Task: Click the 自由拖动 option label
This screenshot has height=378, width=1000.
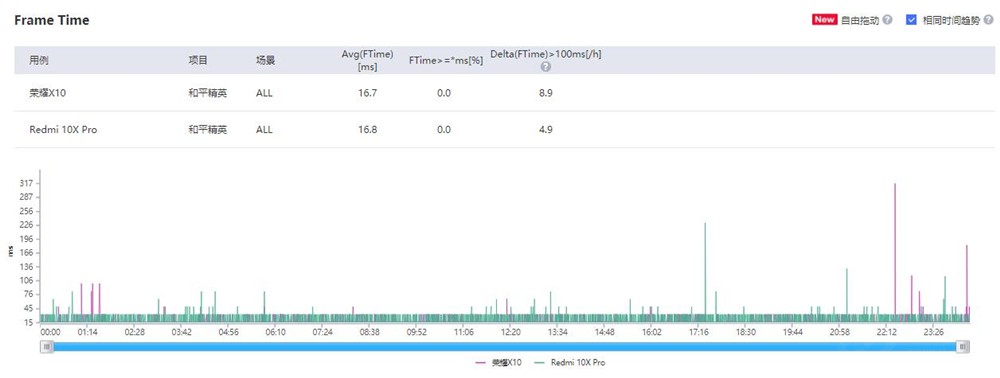Action: click(x=860, y=20)
